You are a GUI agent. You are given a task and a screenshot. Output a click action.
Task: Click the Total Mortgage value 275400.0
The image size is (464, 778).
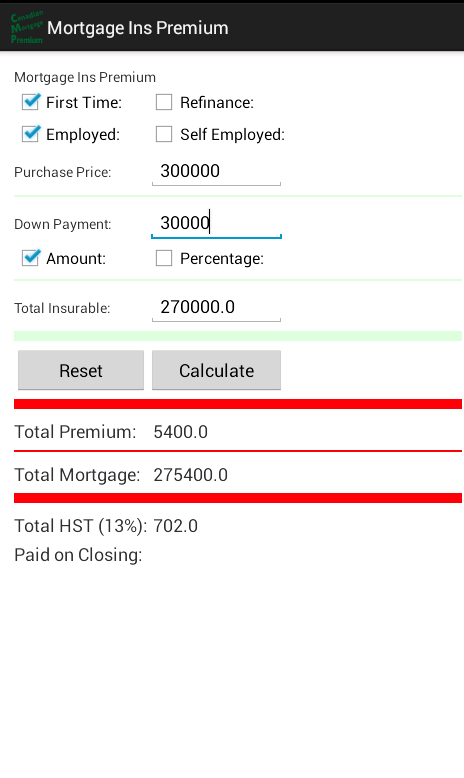pyautogui.click(x=190, y=475)
